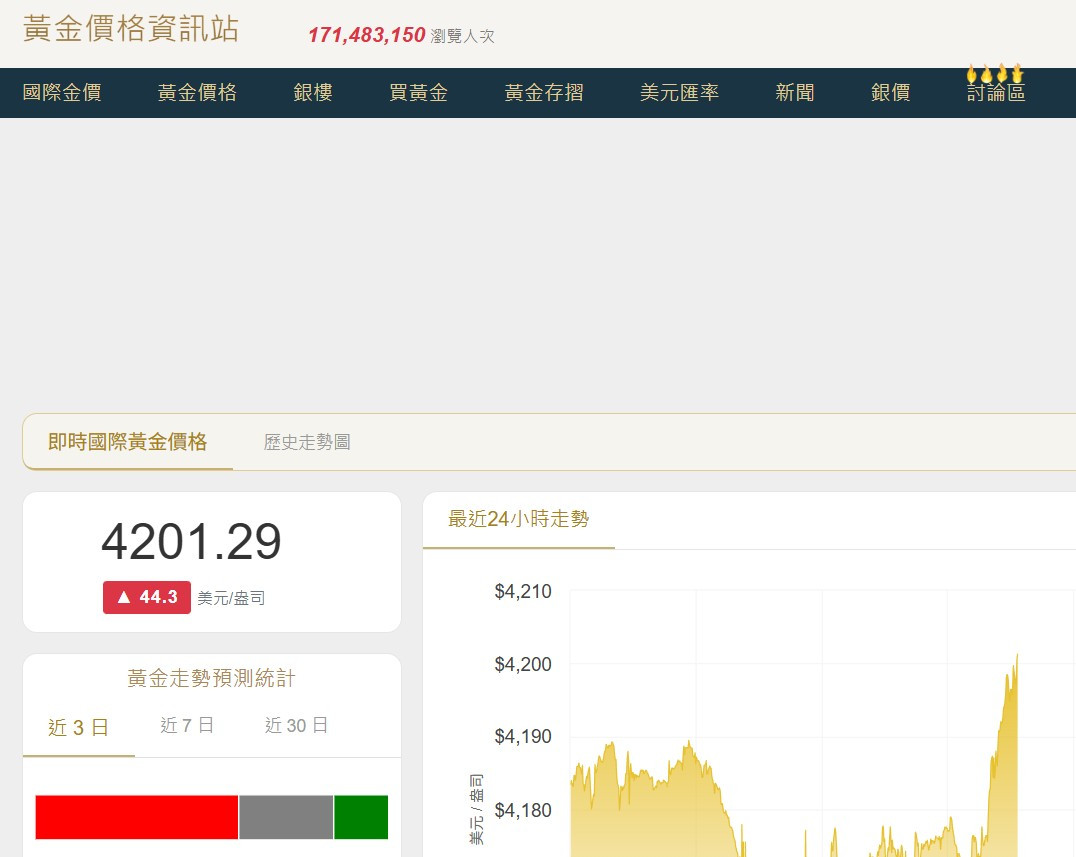The width and height of the screenshot is (1076, 857).
Task: Go to the 銀樓 page
Action: pos(313,93)
